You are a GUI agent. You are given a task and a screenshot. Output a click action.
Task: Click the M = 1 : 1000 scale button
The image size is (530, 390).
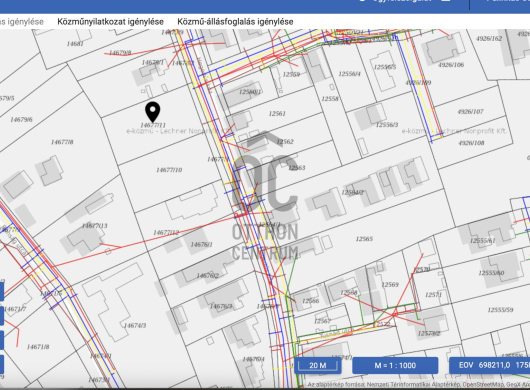point(395,365)
